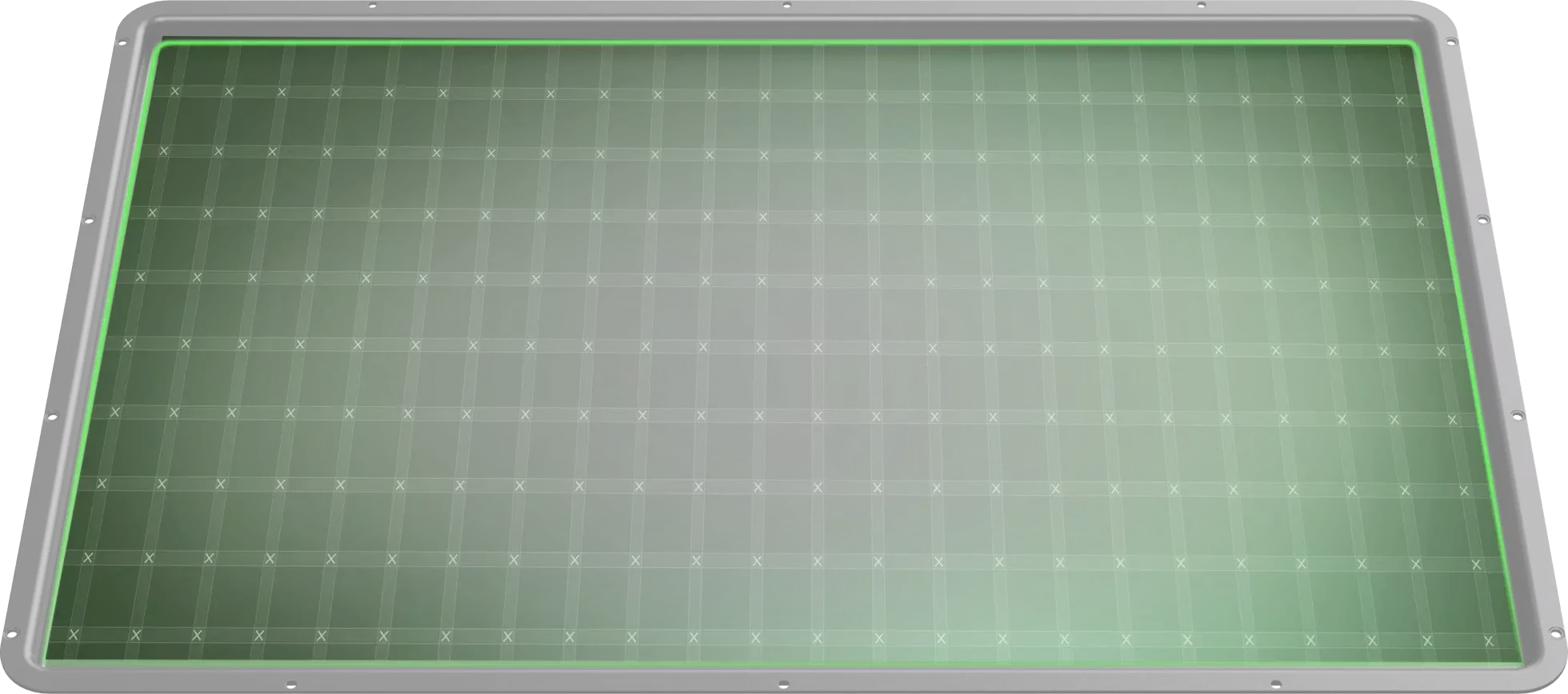This screenshot has width=1568, height=694.
Task: Select the top-right screw hole on the top frame edge
Action: 1201,6
